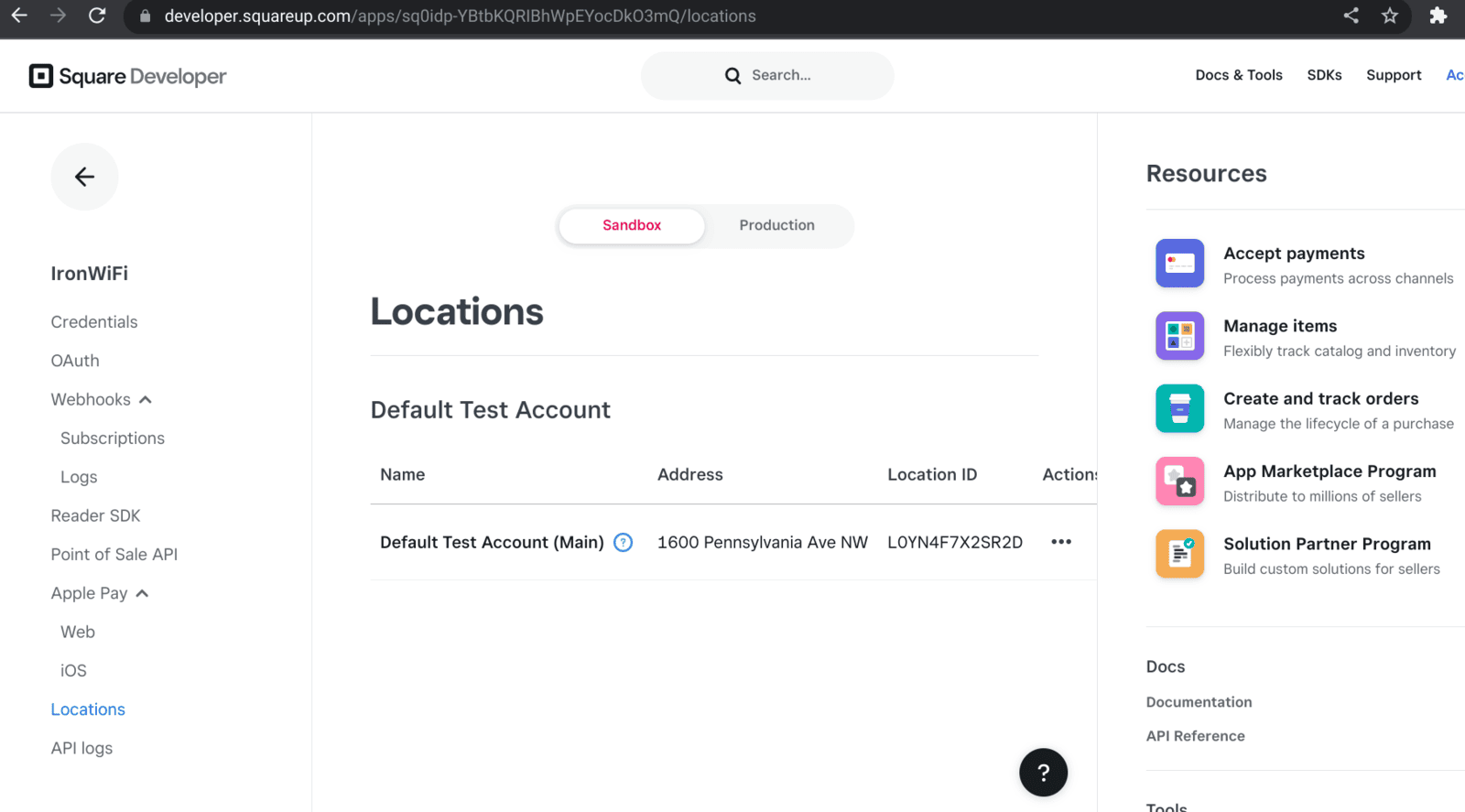The height and width of the screenshot is (812, 1465).
Task: Open SDKs in top navigation
Action: (1324, 75)
